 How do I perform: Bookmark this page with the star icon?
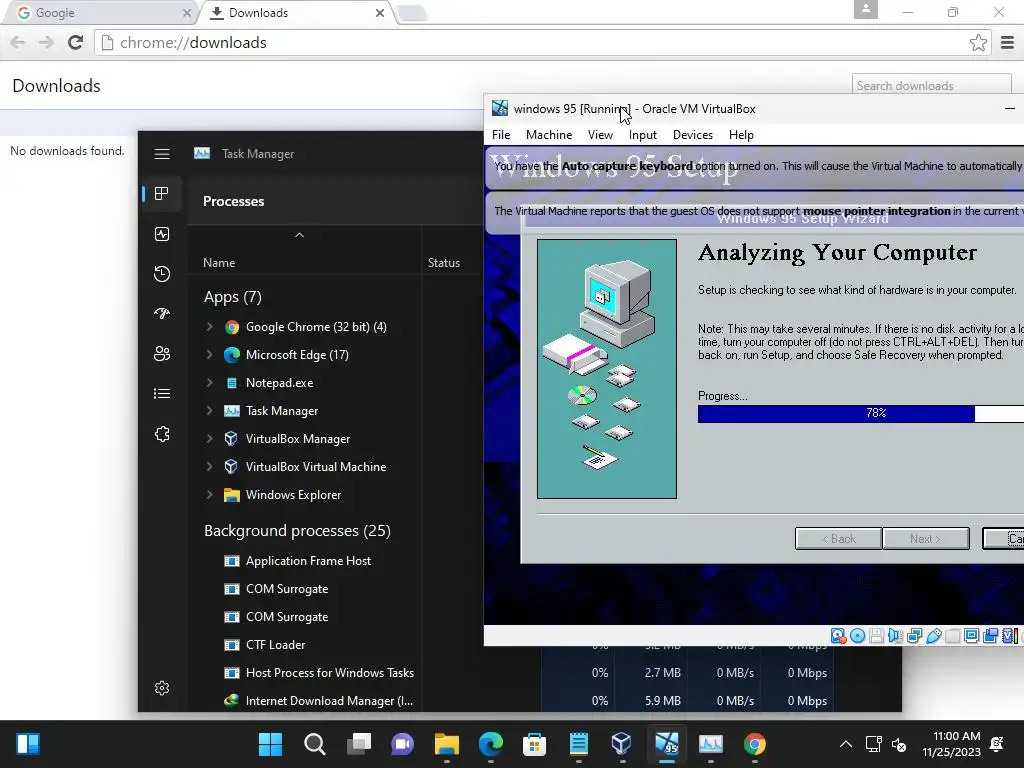[x=978, y=42]
